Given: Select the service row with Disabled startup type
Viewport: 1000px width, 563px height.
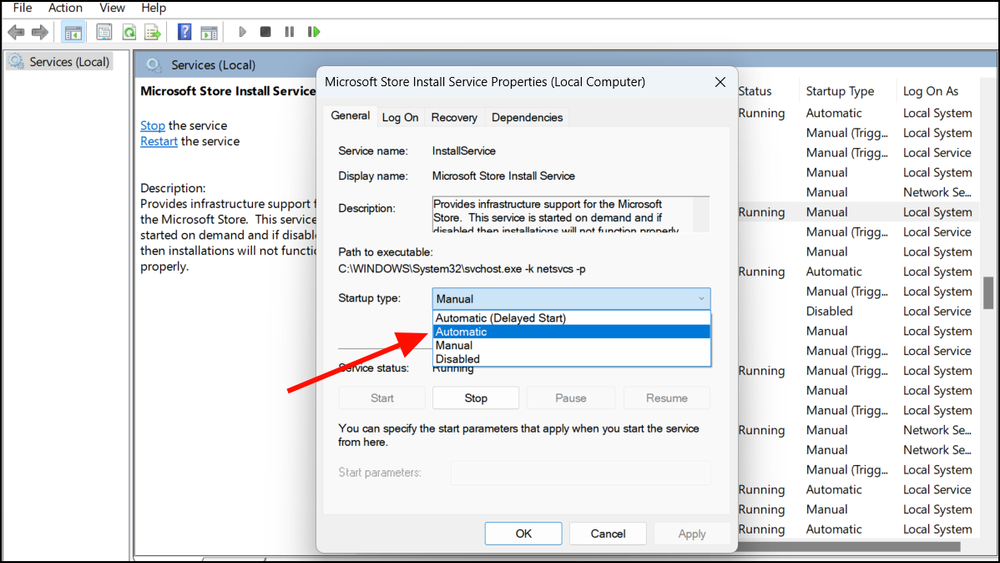Looking at the screenshot, I should [x=858, y=311].
